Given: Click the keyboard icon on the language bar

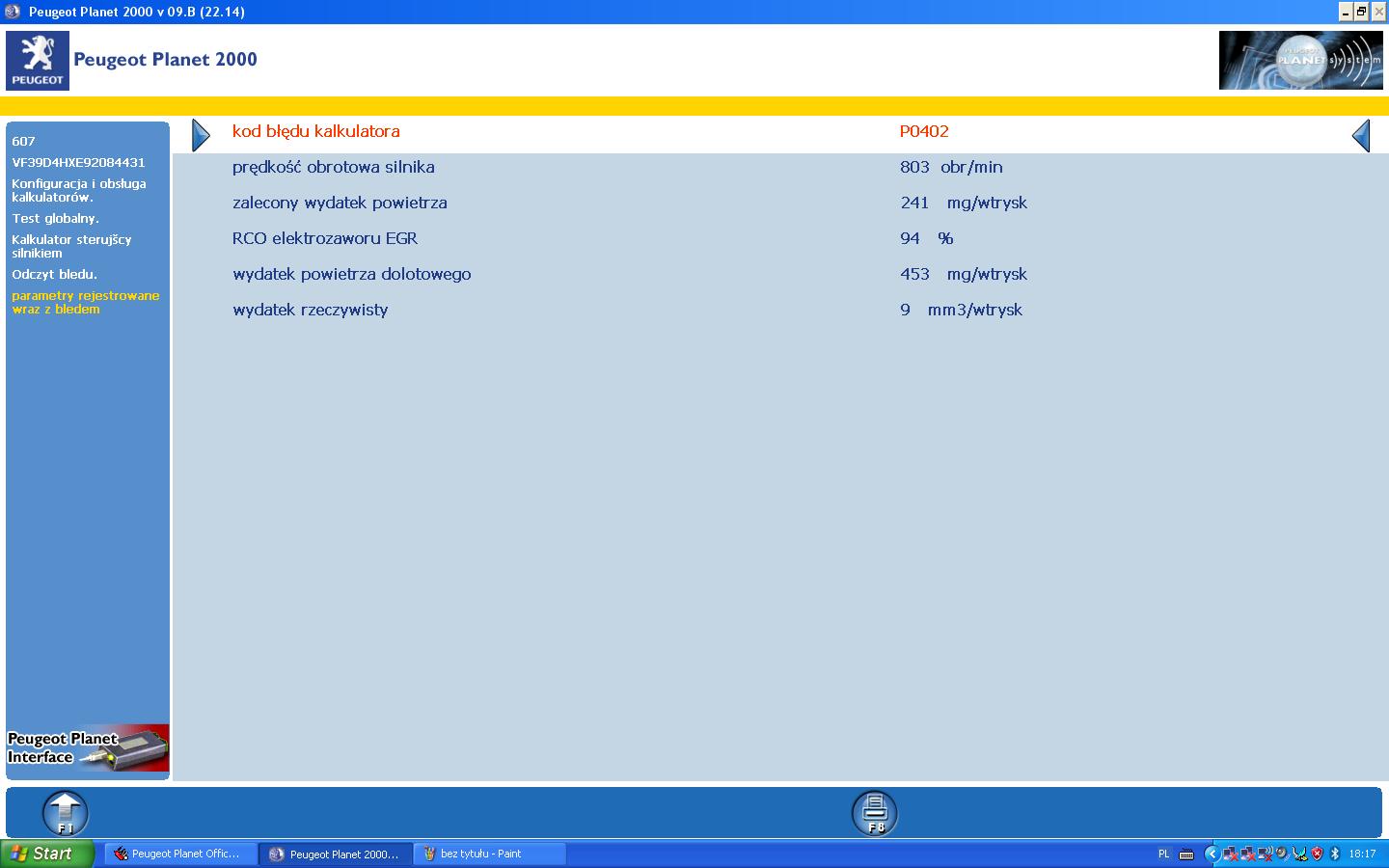Looking at the screenshot, I should [1186, 854].
